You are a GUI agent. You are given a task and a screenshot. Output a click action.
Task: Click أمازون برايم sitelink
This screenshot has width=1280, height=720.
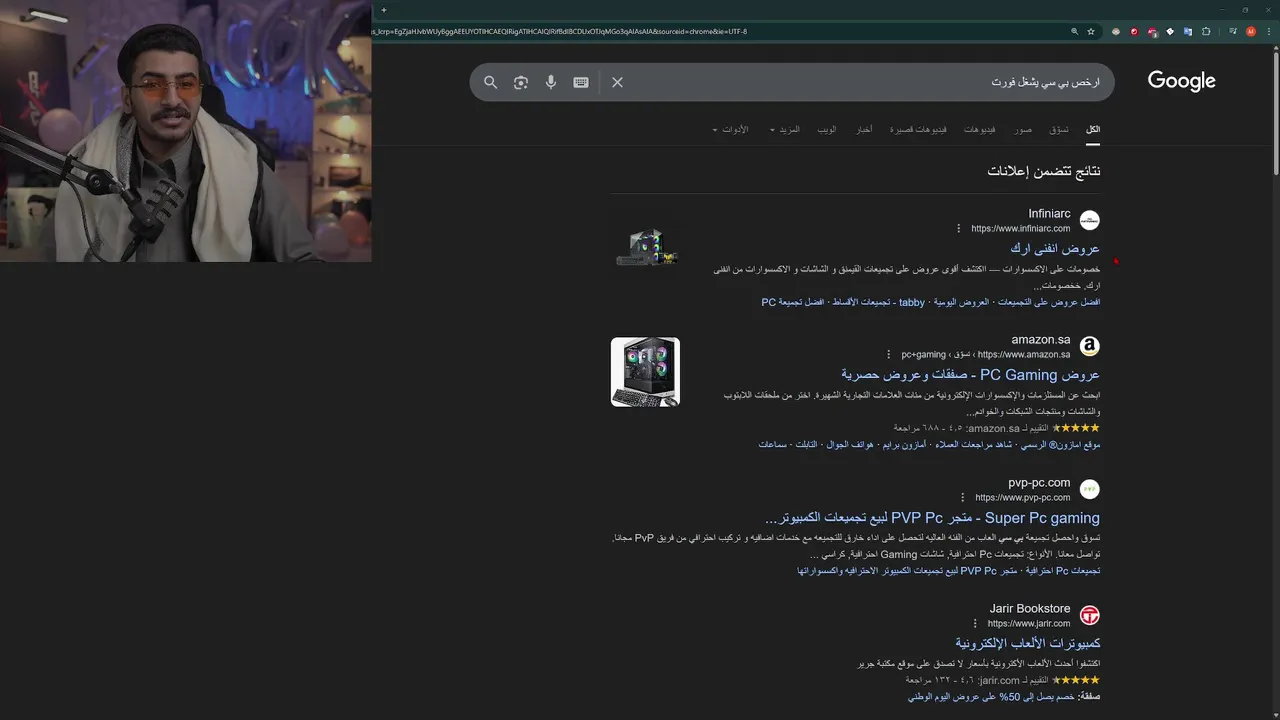[x=904, y=445]
